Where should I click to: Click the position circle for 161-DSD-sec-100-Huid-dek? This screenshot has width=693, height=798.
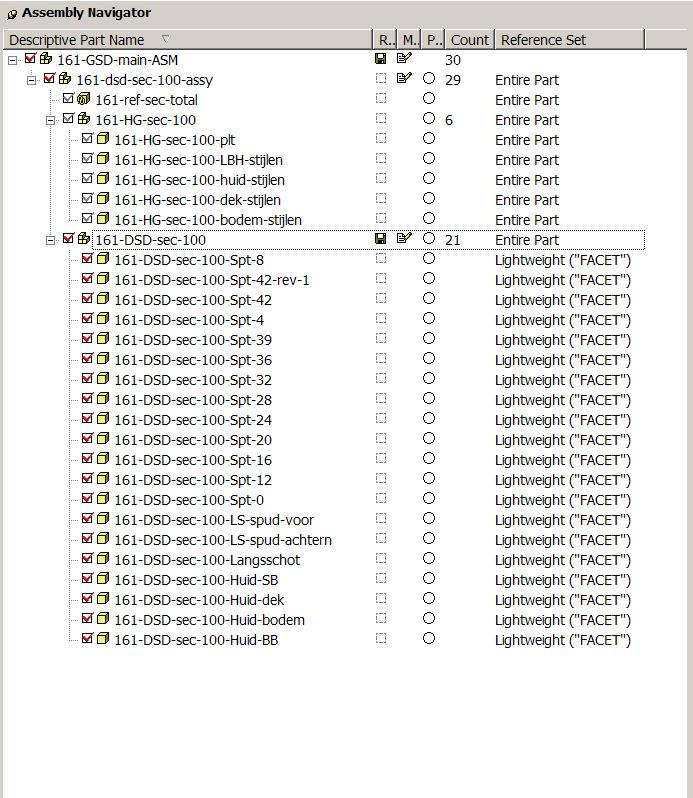(429, 598)
